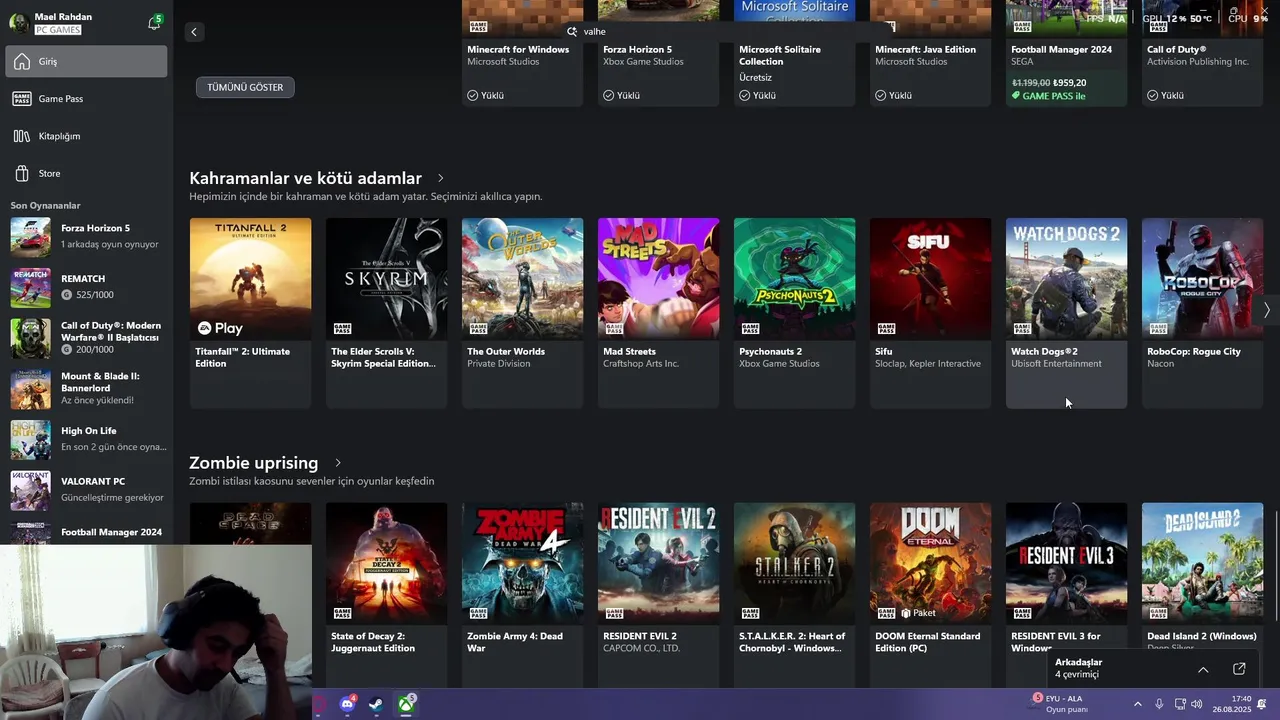Open Football Manager 2024 in sidebar
Image resolution: width=1280 pixels, height=720 pixels.
click(x=85, y=532)
